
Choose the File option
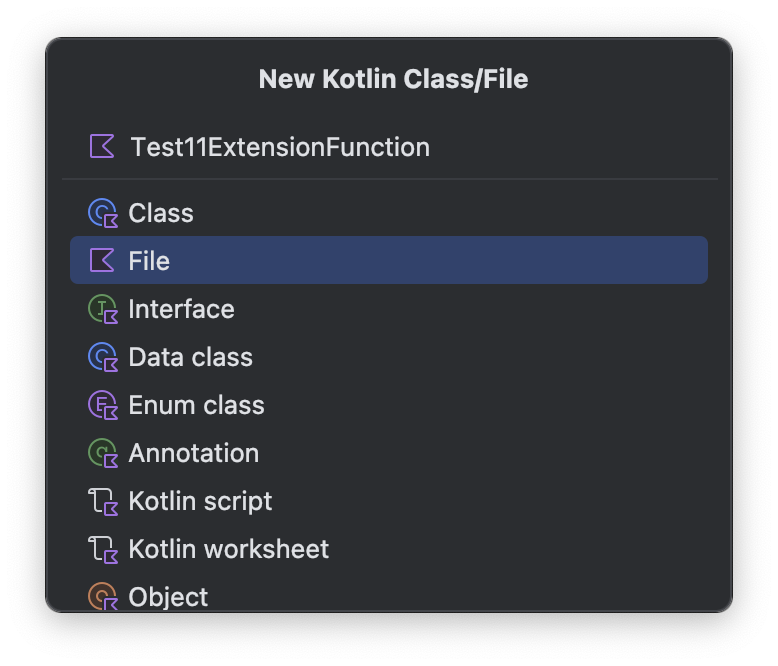tap(149, 261)
